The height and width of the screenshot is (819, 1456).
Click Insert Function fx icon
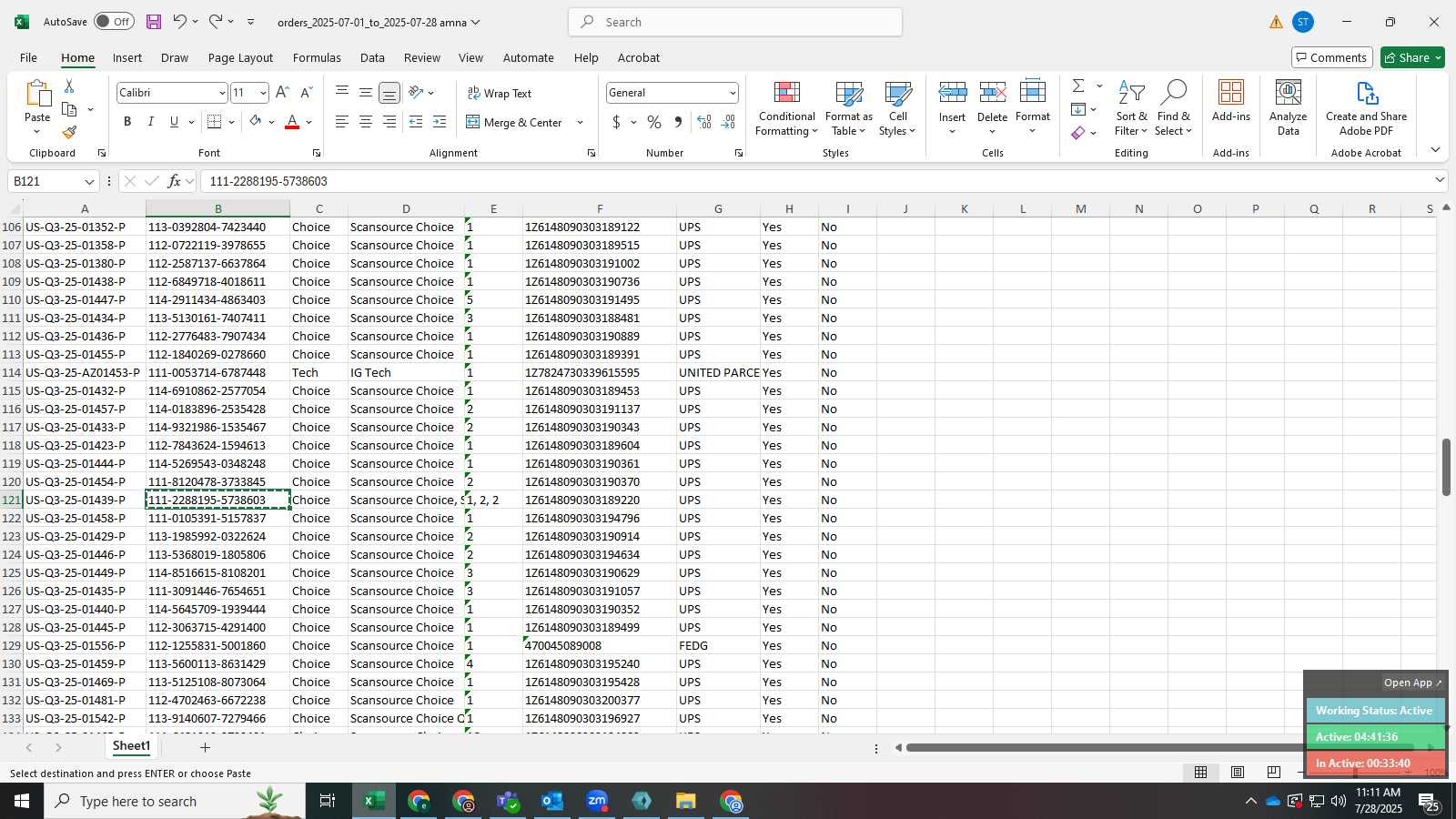tap(175, 181)
